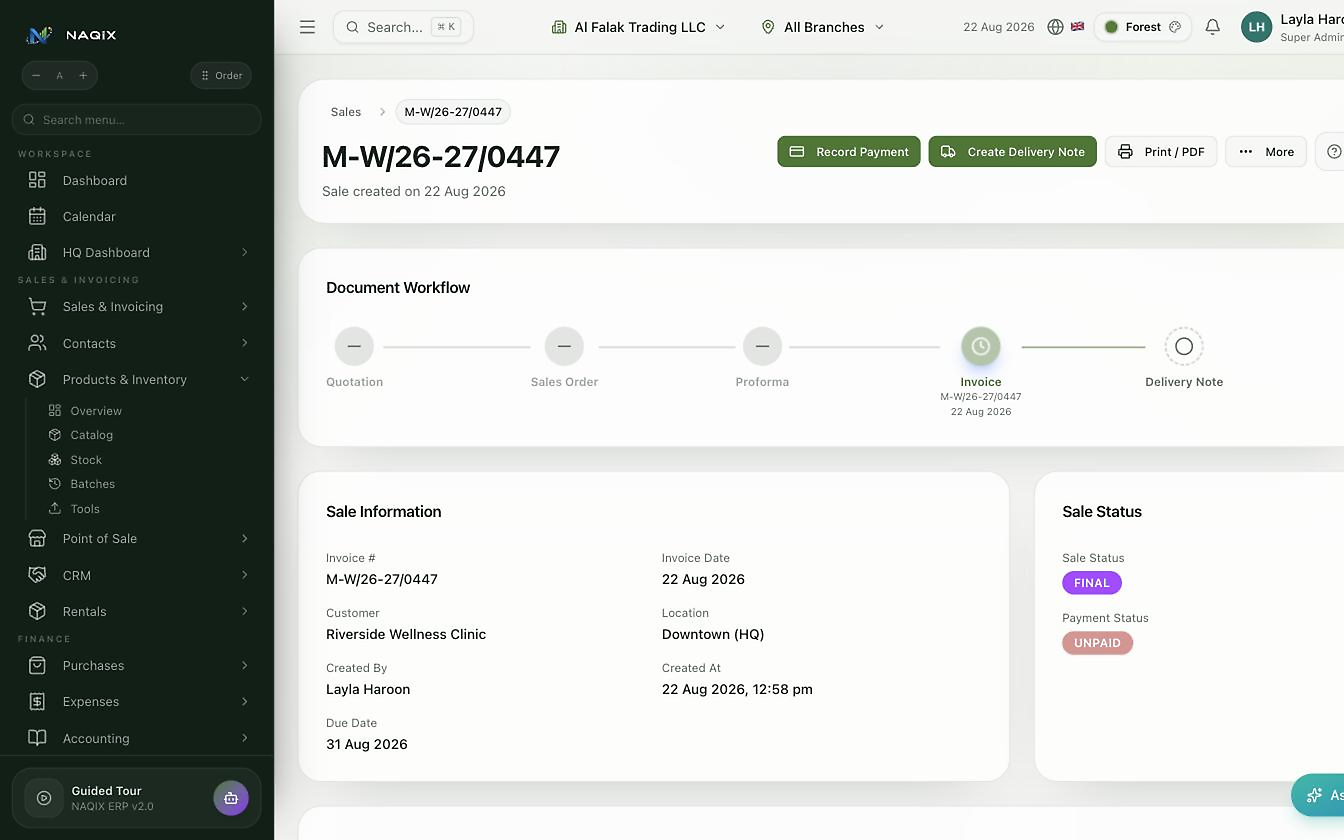Click the Rentals box icon
The image size is (1344, 840).
[x=37, y=611]
